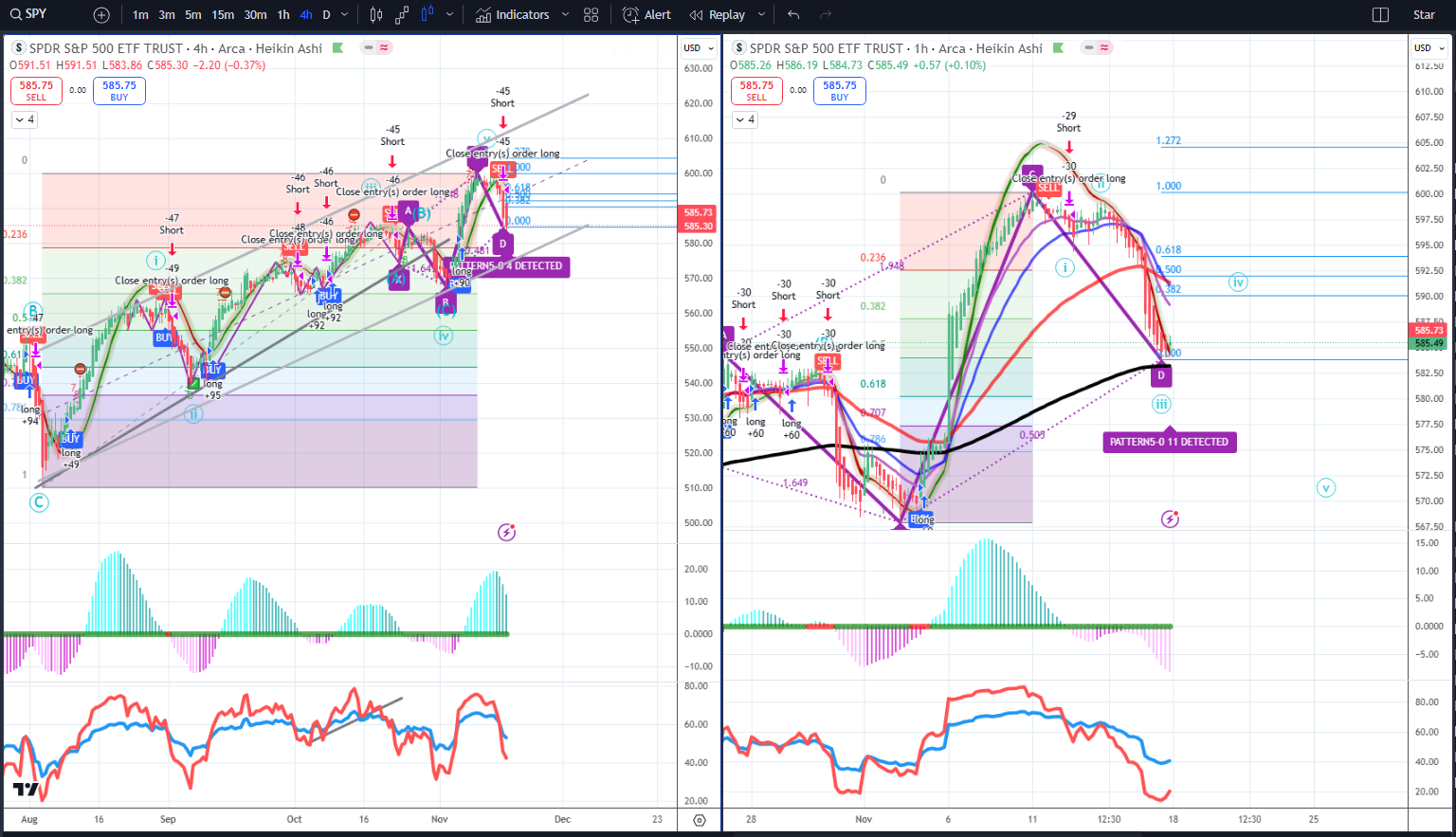Click the lightning icon on the 1h chart

[x=1170, y=519]
